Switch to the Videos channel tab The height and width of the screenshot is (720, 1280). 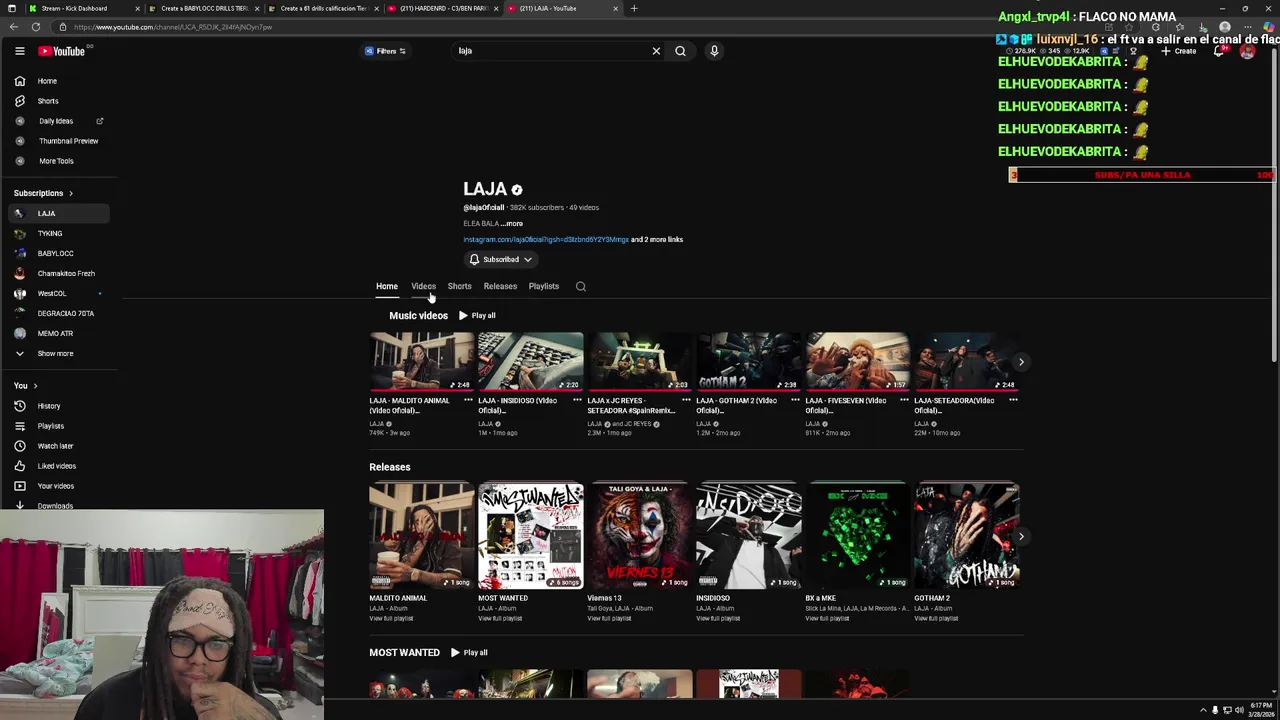pos(423,286)
